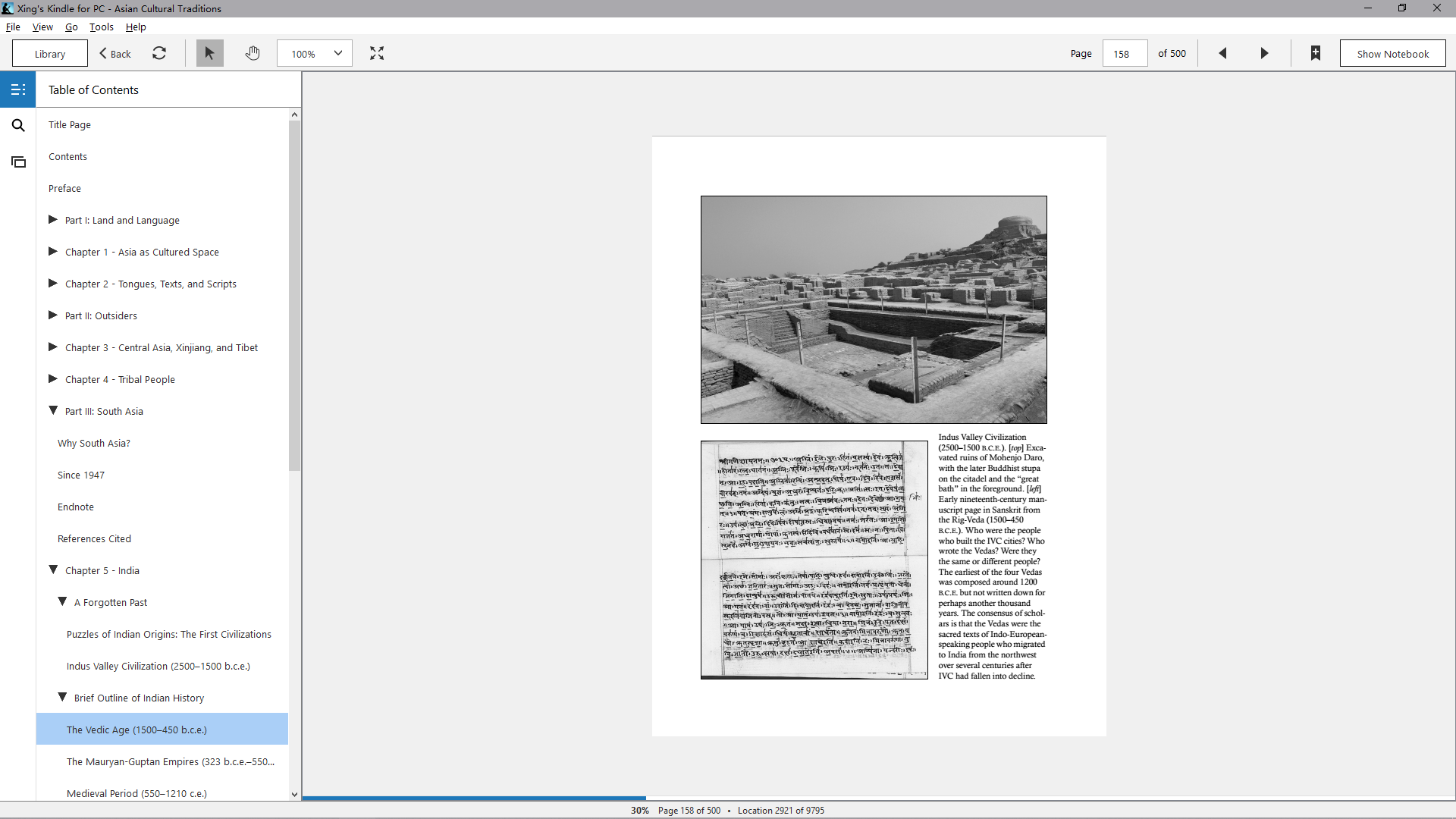Click the reading progress bar

pyautogui.click(x=878, y=798)
